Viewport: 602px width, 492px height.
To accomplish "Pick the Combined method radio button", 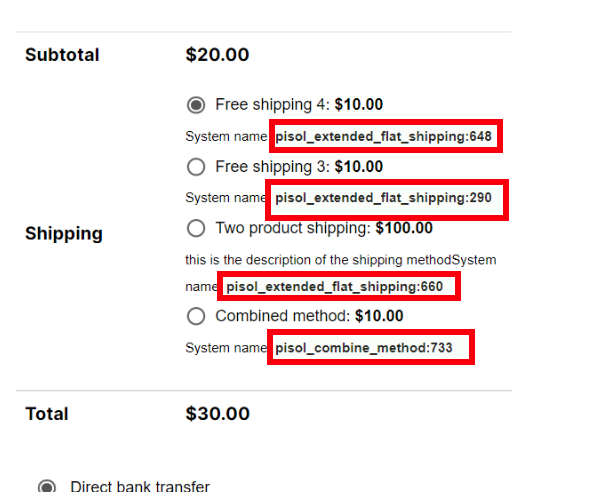I will (196, 316).
